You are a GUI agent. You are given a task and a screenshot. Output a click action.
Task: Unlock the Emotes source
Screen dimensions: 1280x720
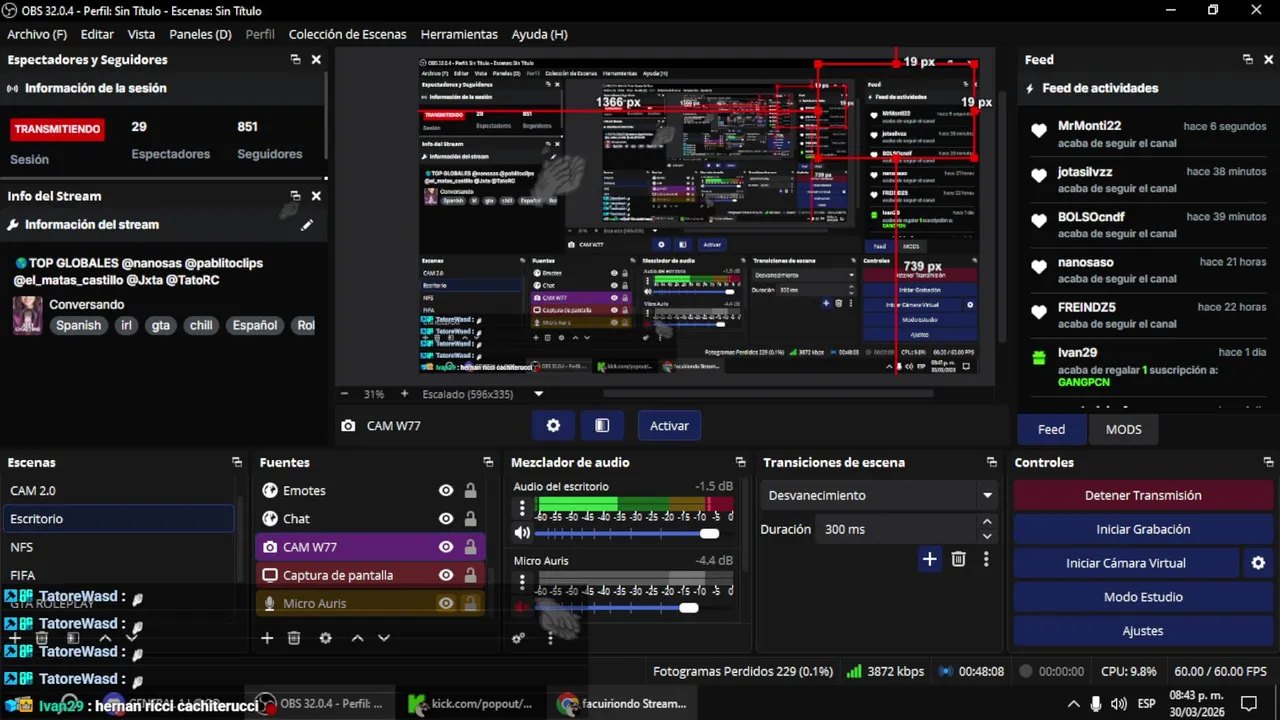[x=470, y=491]
